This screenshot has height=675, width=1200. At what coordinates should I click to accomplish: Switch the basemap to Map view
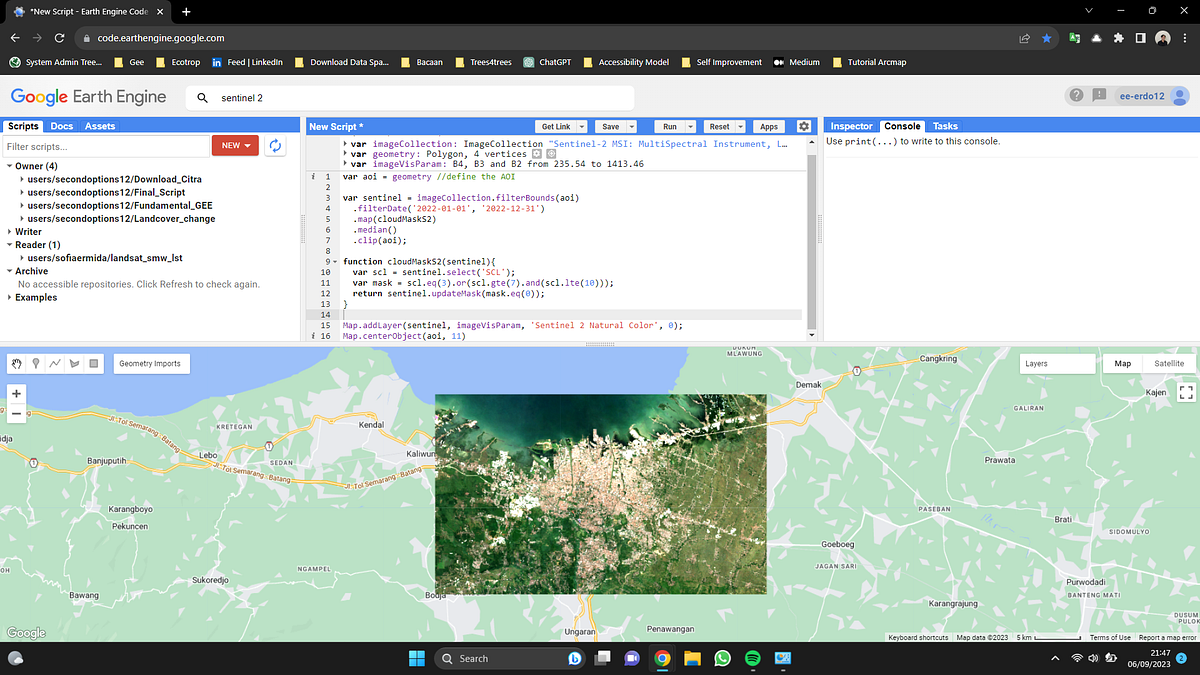[x=1122, y=363]
